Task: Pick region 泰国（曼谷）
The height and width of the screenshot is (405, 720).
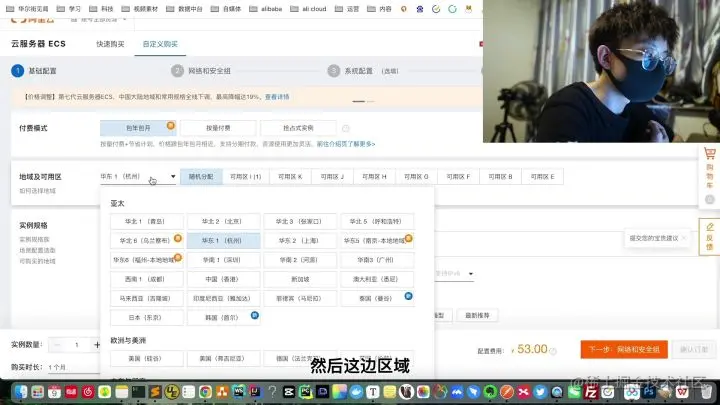Action: tap(377, 298)
